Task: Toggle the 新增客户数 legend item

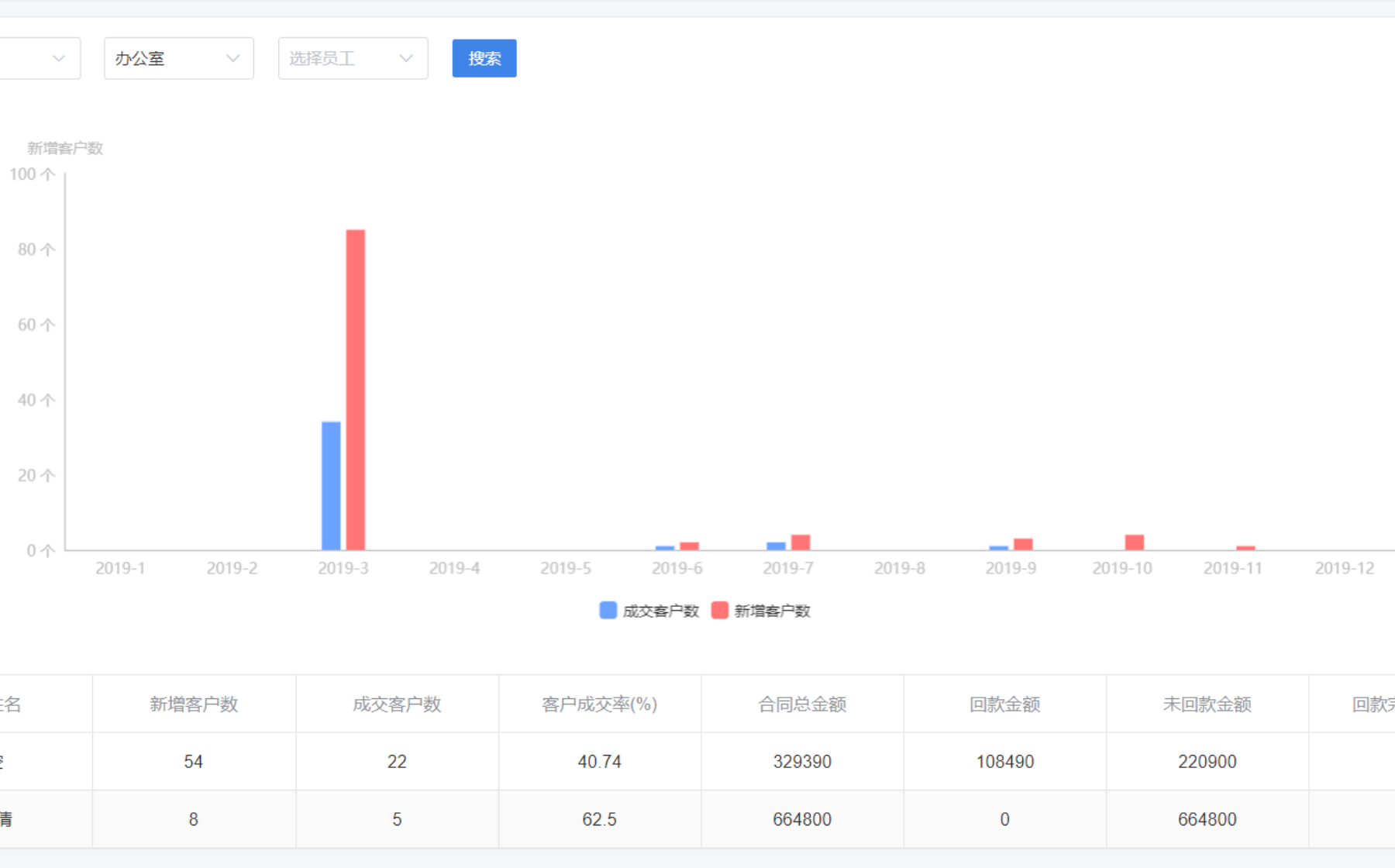Action: (761, 611)
